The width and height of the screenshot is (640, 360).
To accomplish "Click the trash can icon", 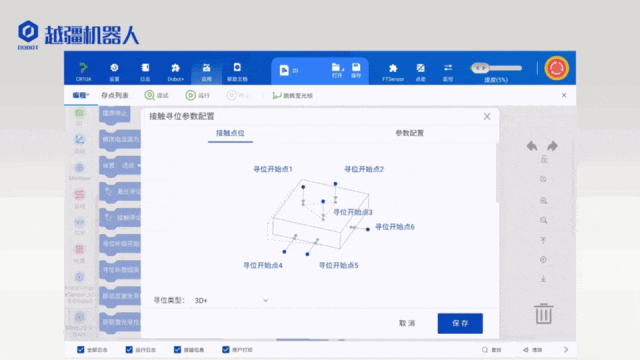I will point(543,313).
